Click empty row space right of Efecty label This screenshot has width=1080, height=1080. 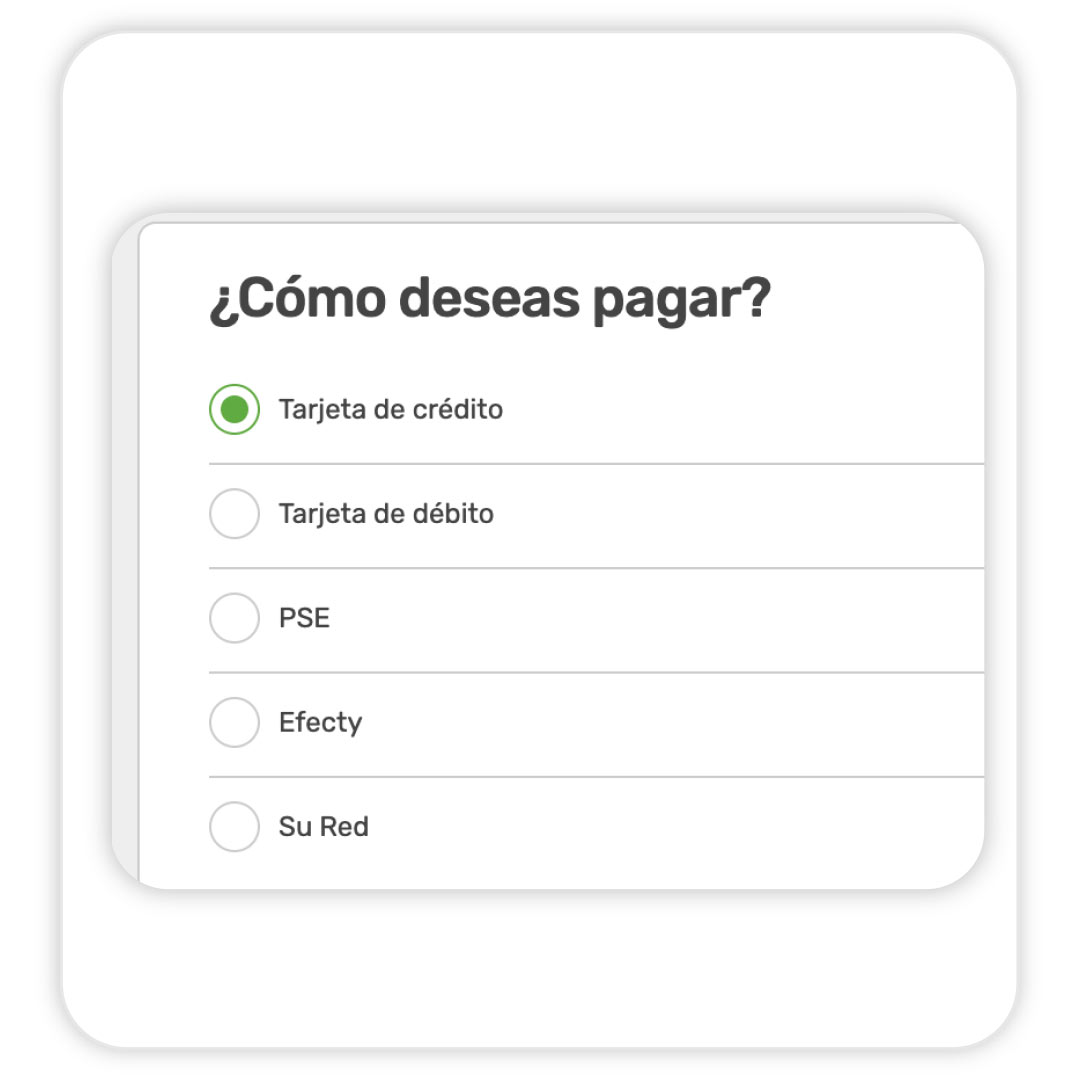pyautogui.click(x=674, y=723)
